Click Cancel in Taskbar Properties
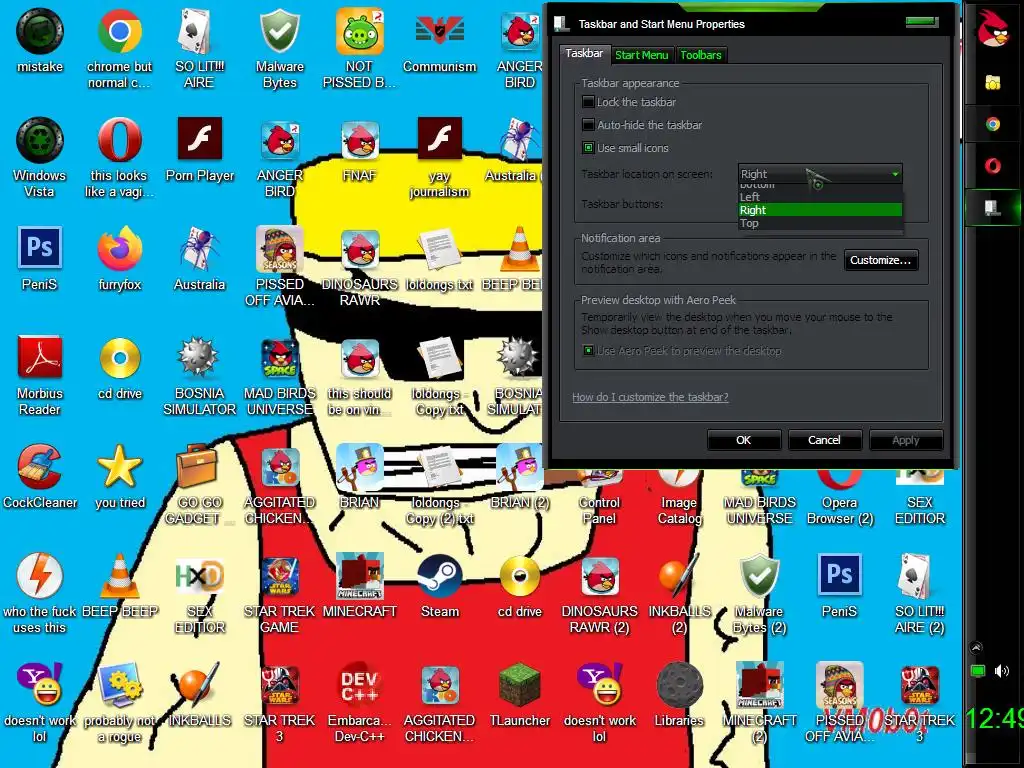The height and width of the screenshot is (768, 1024). [824, 440]
